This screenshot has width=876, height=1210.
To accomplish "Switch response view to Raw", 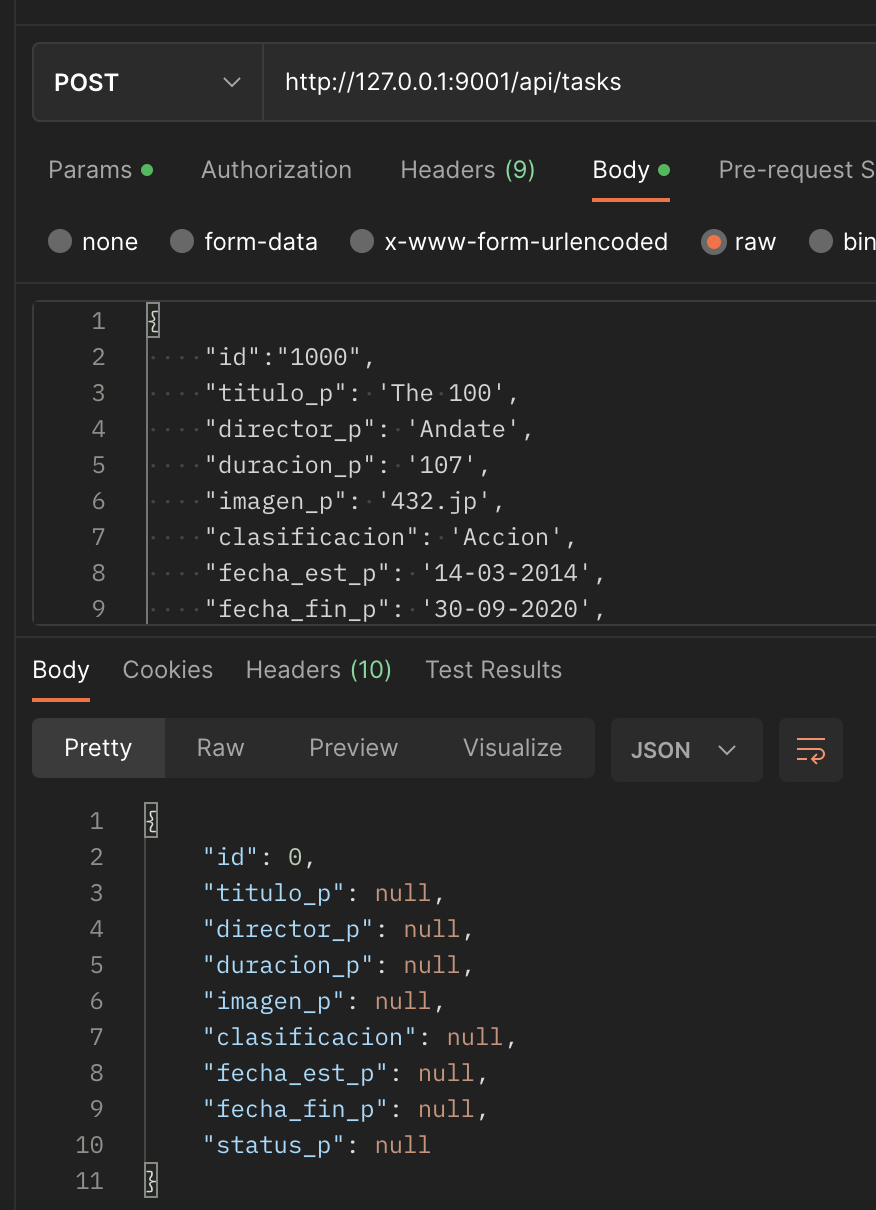I will [x=219, y=747].
